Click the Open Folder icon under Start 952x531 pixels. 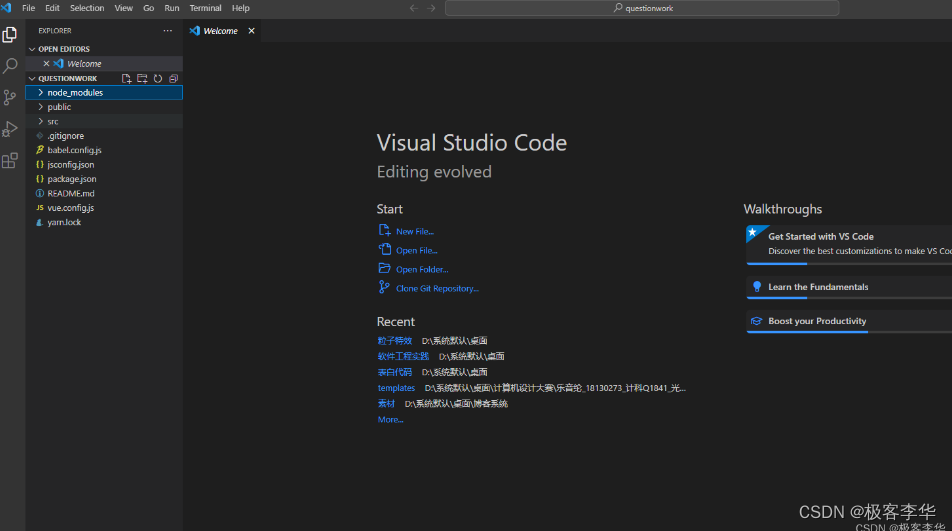pyautogui.click(x=384, y=268)
